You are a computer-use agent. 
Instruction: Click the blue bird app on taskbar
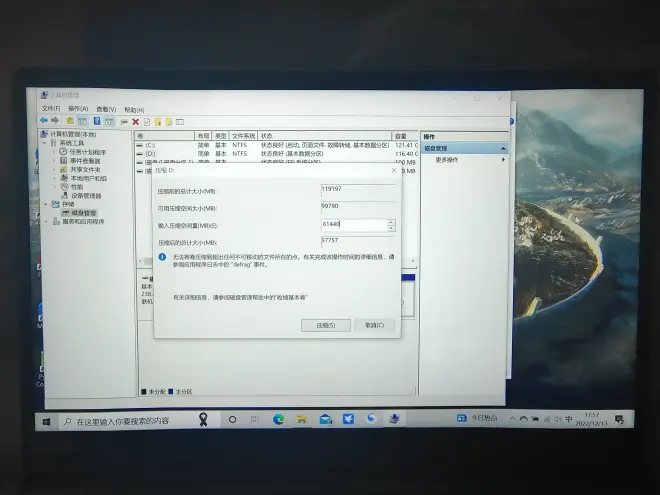coord(349,419)
